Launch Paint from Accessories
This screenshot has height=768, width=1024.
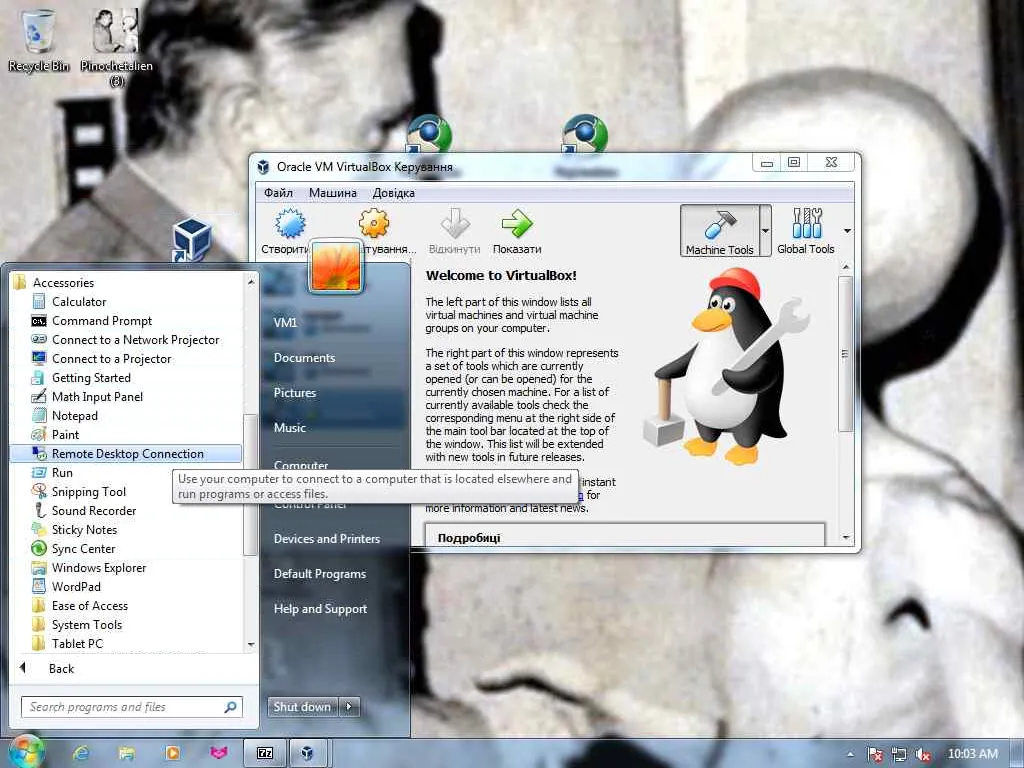[x=65, y=434]
